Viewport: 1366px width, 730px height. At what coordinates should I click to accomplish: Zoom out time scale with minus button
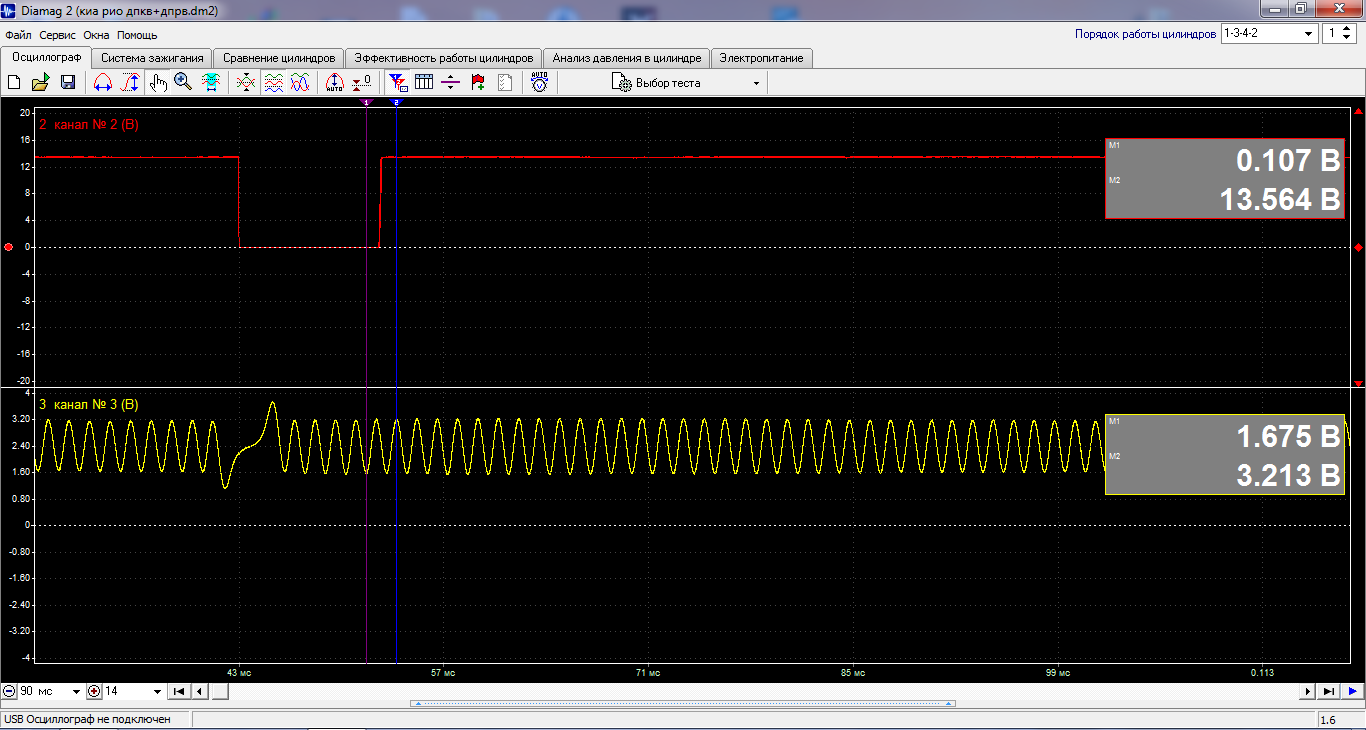coord(10,691)
